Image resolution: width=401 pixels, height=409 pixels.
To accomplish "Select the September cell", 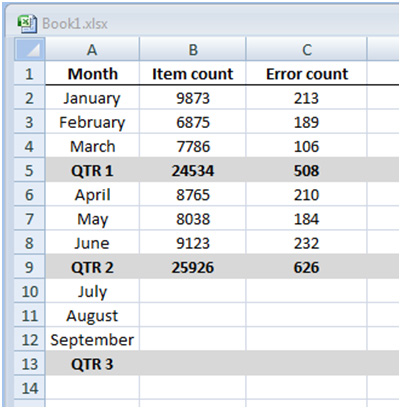I will pyautogui.click(x=92, y=339).
